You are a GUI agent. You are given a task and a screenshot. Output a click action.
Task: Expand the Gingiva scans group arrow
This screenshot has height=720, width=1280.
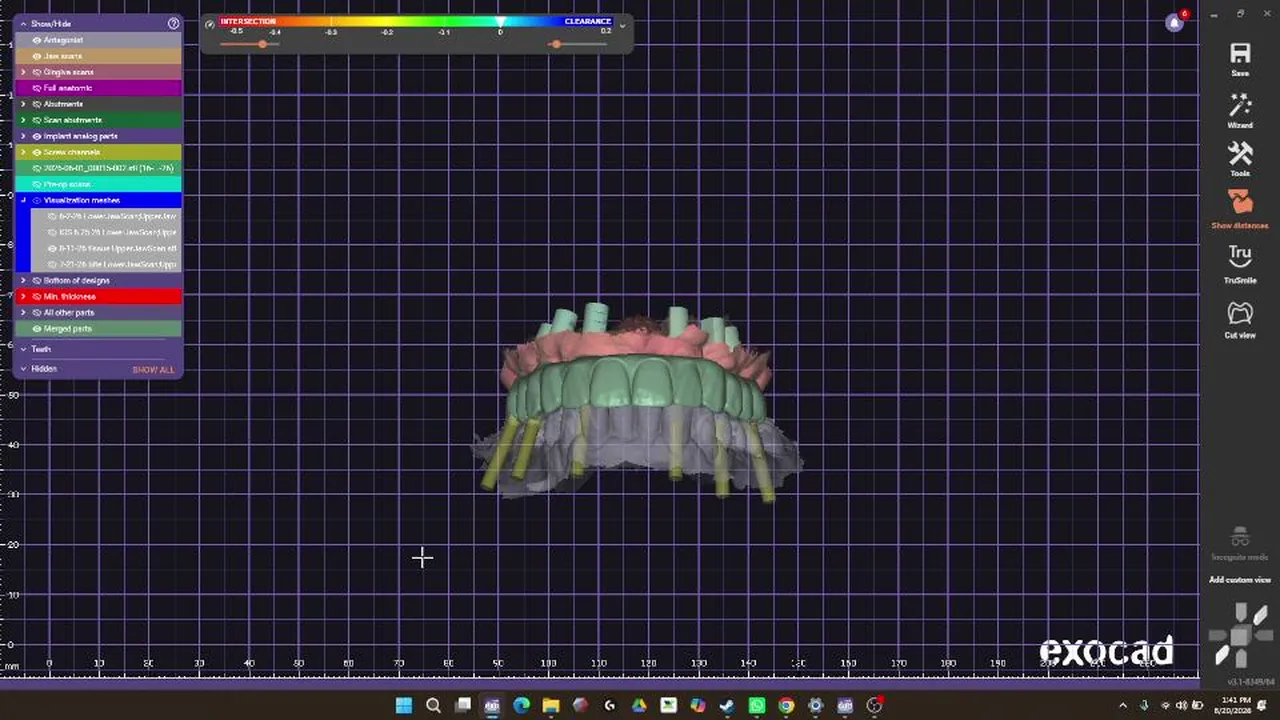[x=23, y=72]
